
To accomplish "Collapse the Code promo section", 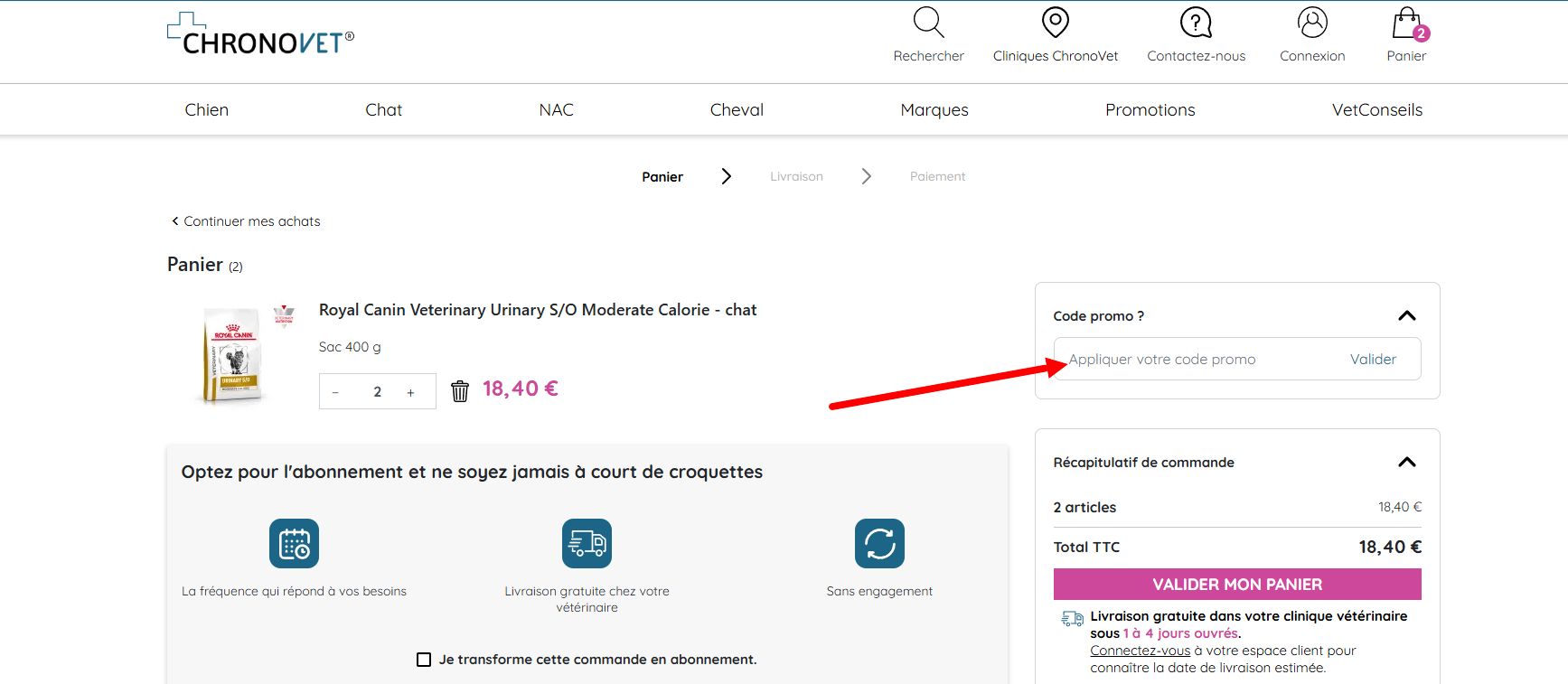I will point(1406,315).
